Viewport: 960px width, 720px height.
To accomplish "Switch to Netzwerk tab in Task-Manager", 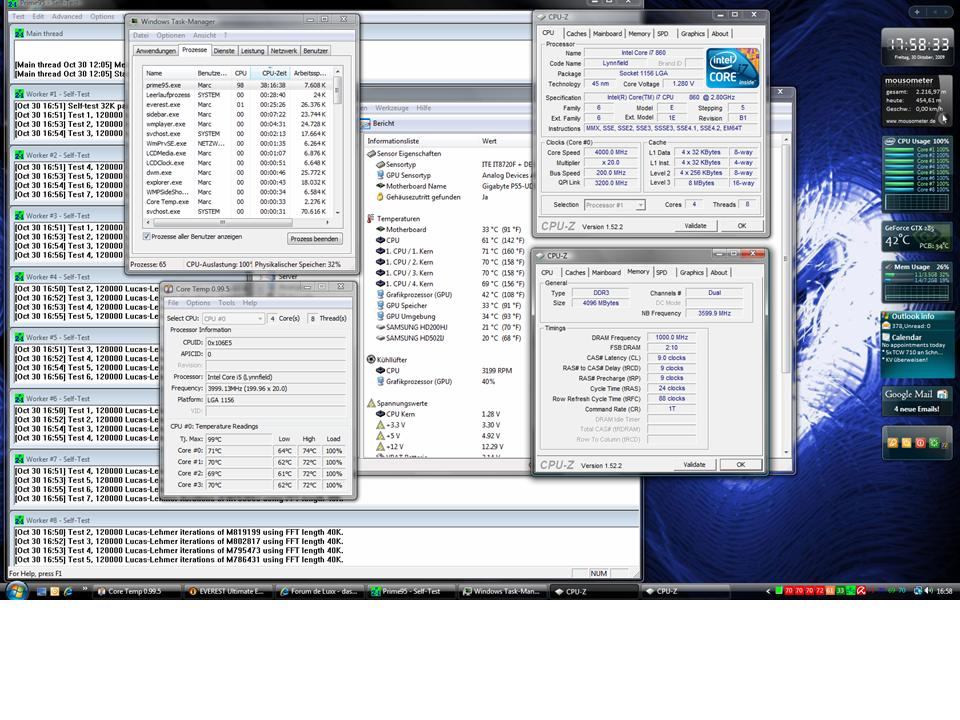I will click(x=283, y=51).
